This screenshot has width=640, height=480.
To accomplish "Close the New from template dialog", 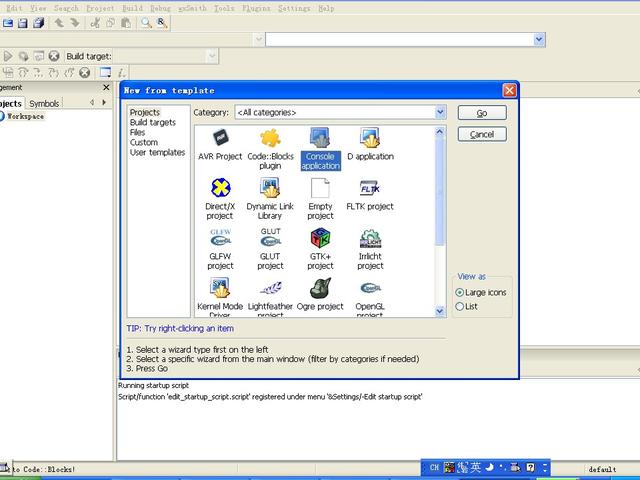I will [x=509, y=90].
